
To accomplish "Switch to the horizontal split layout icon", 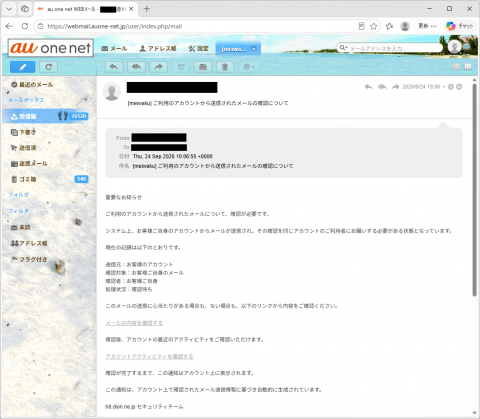I will coord(456,67).
